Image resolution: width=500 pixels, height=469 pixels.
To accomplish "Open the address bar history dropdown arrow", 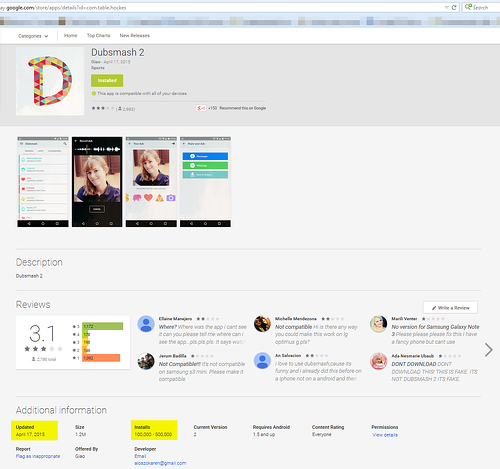I will [x=446, y=7].
